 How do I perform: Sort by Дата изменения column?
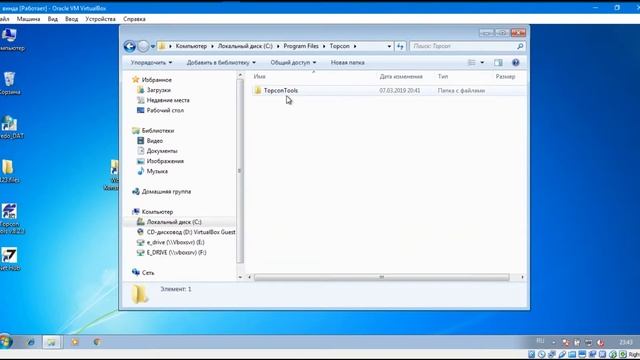[x=401, y=76]
